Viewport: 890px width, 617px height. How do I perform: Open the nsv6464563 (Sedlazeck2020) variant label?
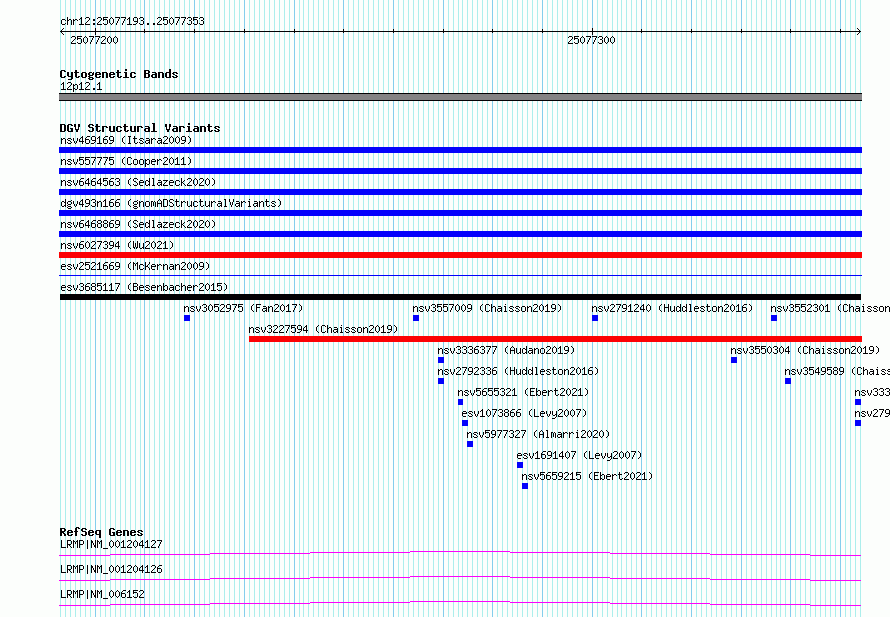click(138, 182)
